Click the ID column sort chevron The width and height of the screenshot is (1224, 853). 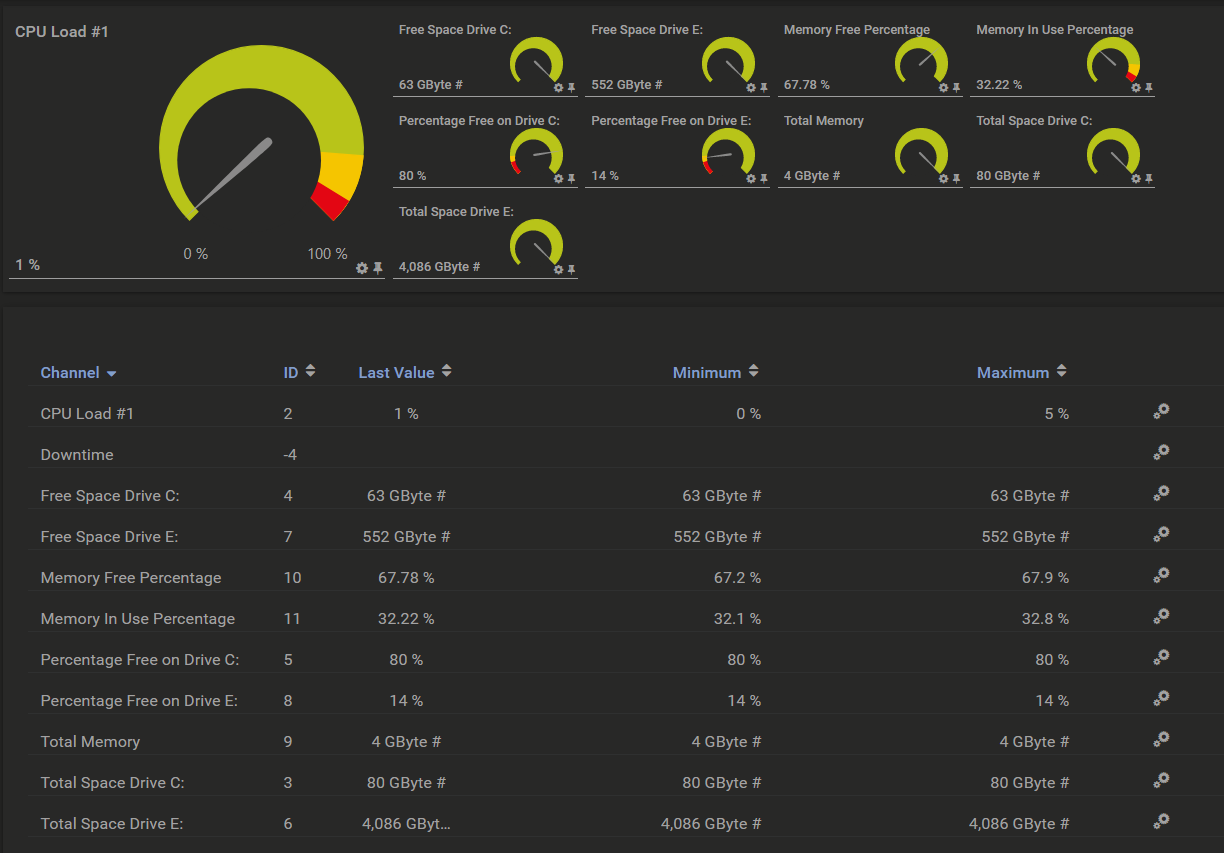coord(310,370)
